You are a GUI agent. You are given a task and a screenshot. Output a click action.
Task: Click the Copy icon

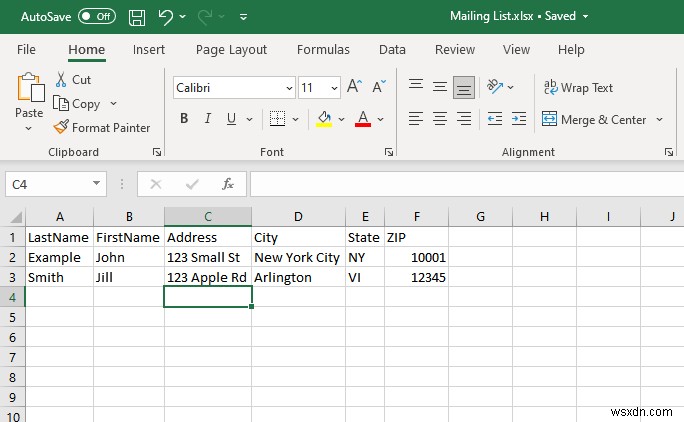point(61,103)
